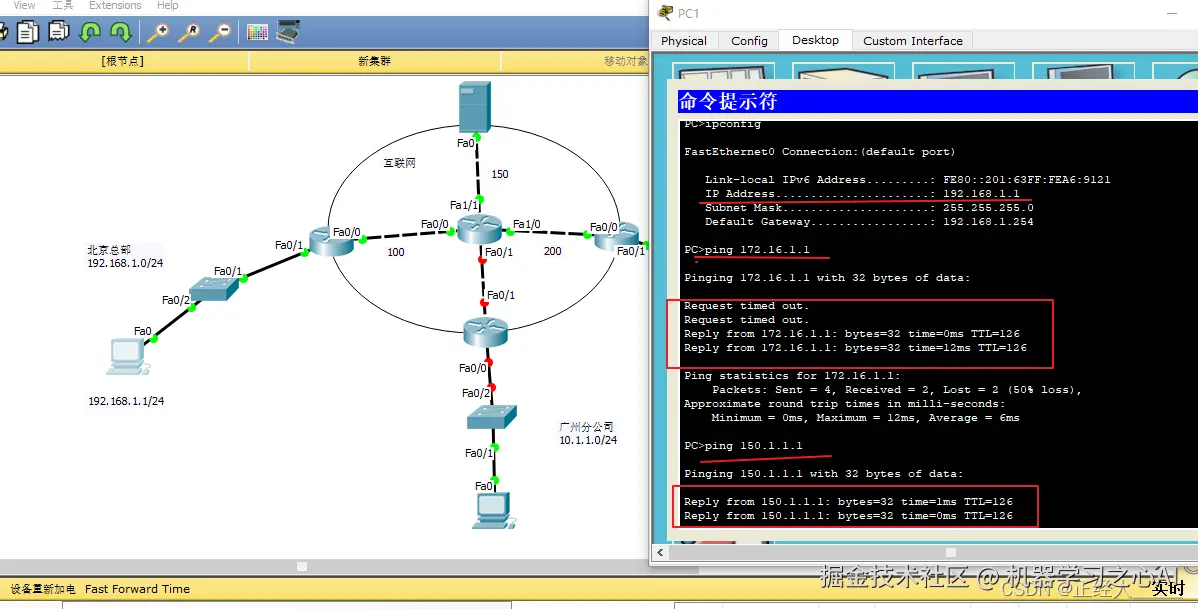This screenshot has height=609, width=1198.
Task: Open the Help menu
Action: click(167, 5)
